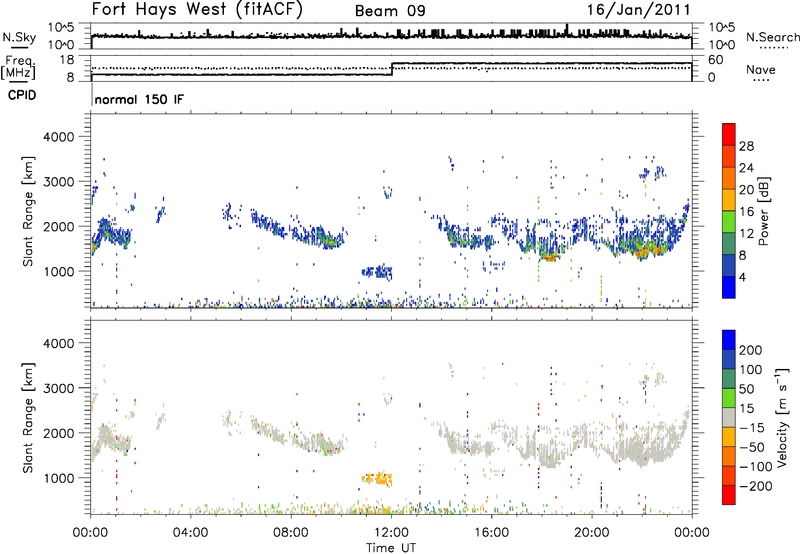This screenshot has width=800, height=554.
Task: Pick the gray ±15 m/s velocity colorbar segment
Action: coord(729,417)
